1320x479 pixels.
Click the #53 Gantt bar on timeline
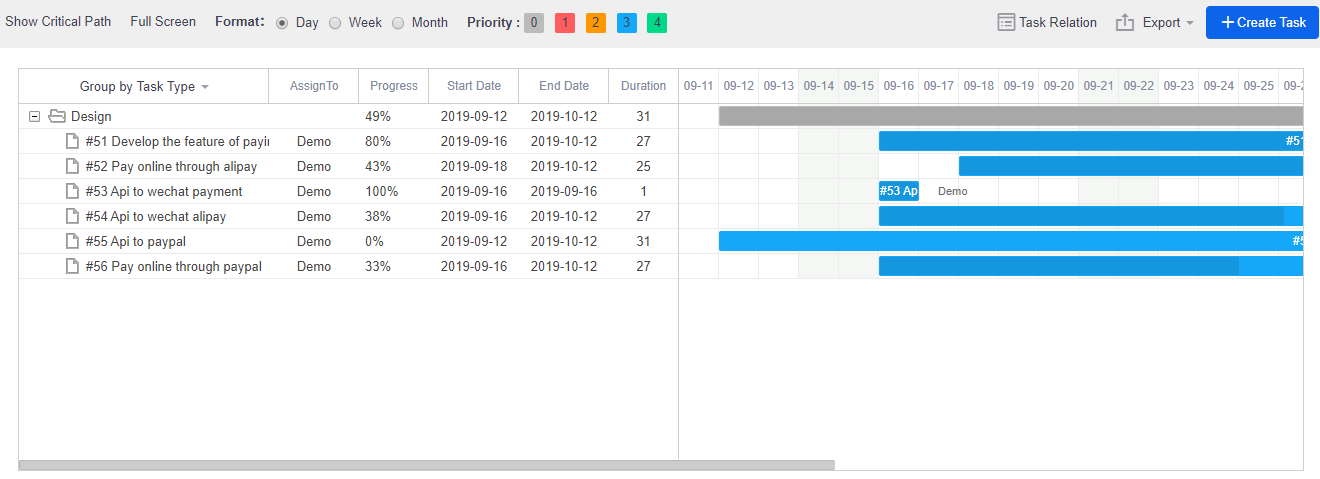click(x=898, y=191)
